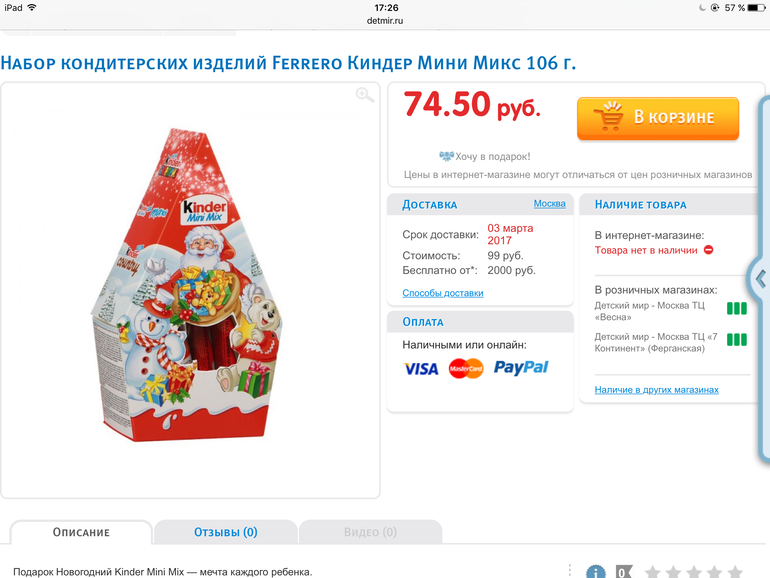Viewport: 770px width, 578px height.
Task: Click the VISA payment logo
Action: coord(421,369)
